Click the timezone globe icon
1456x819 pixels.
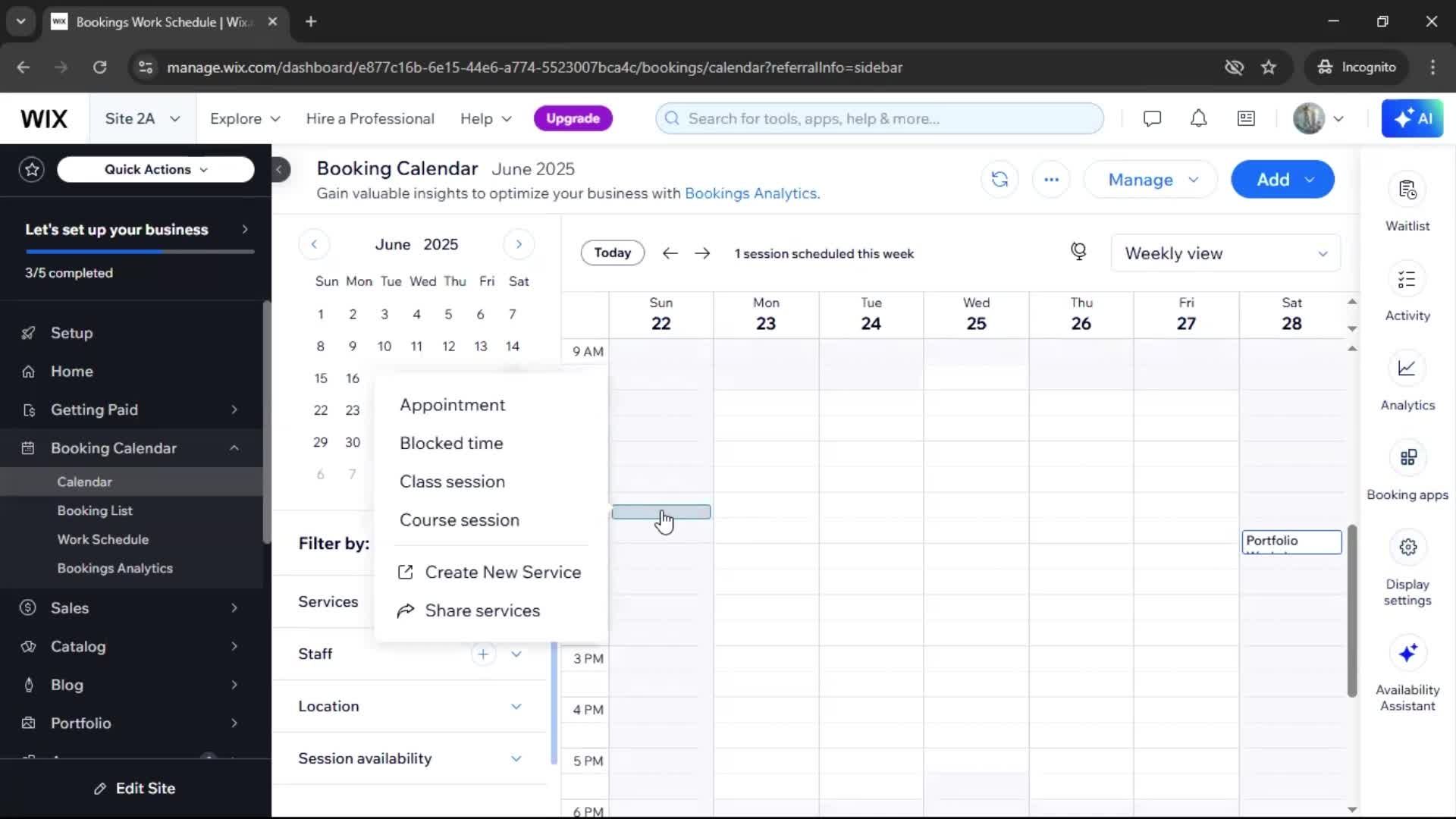[x=1078, y=252]
